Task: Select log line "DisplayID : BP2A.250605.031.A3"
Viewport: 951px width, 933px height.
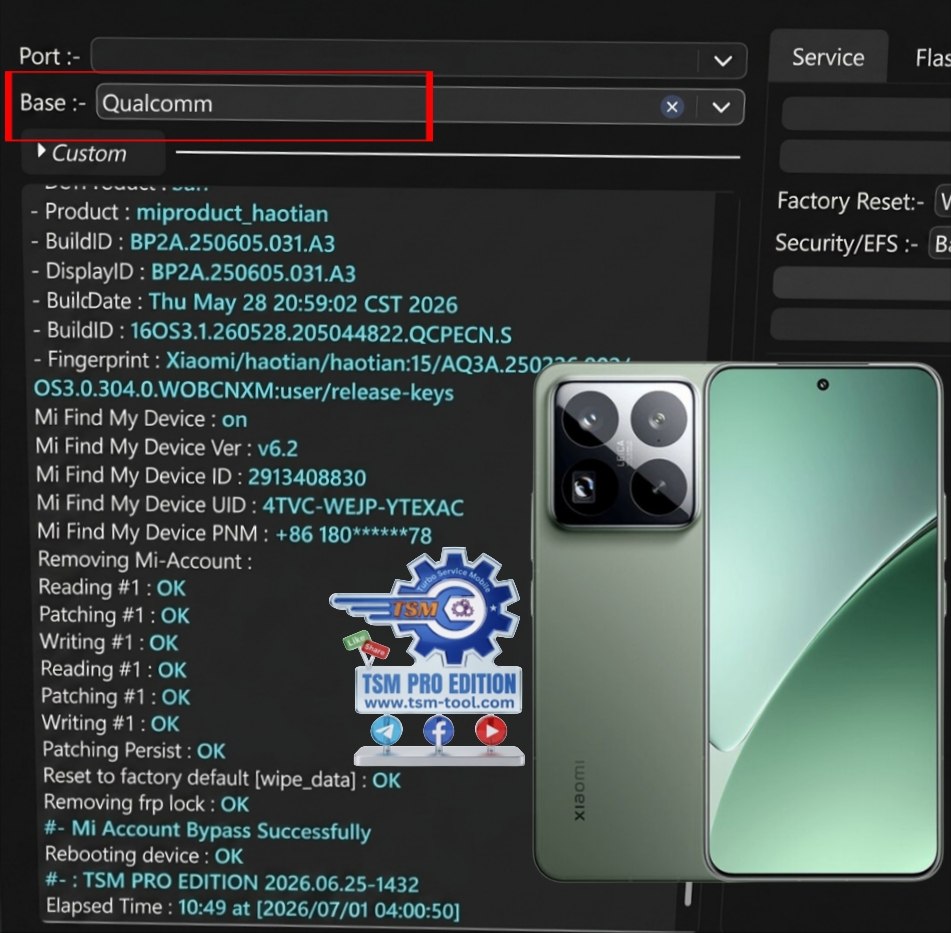Action: [x=194, y=272]
